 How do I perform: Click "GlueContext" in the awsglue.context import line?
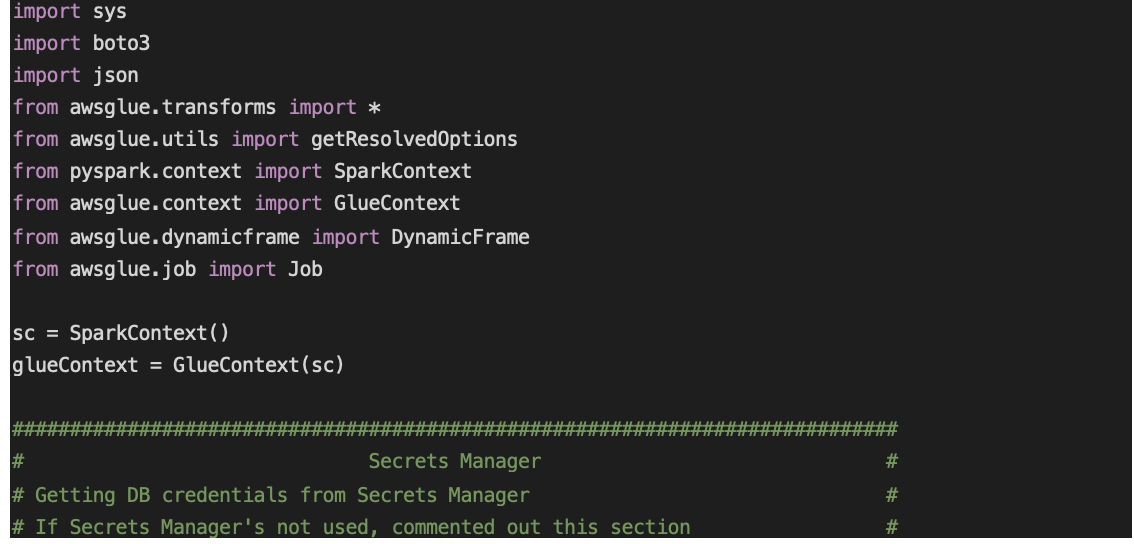click(396, 204)
